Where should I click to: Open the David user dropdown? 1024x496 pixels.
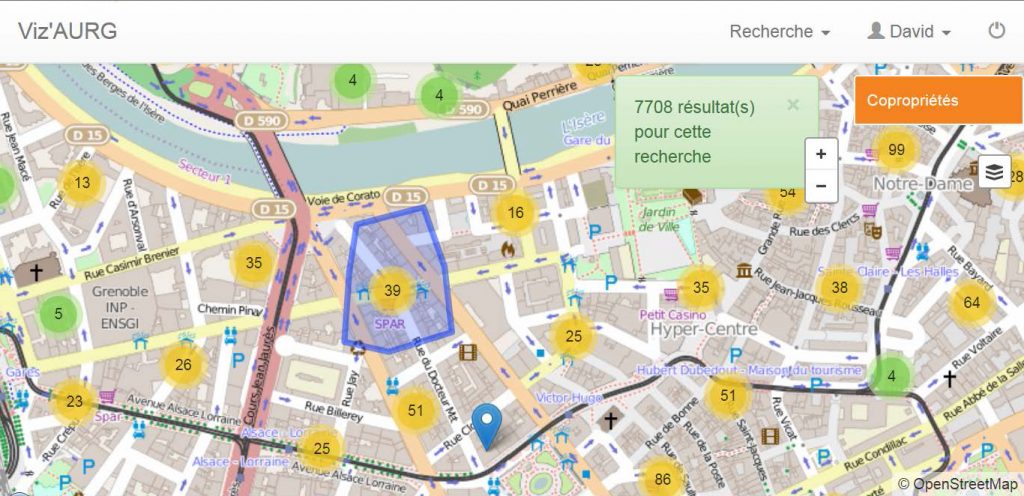point(909,32)
